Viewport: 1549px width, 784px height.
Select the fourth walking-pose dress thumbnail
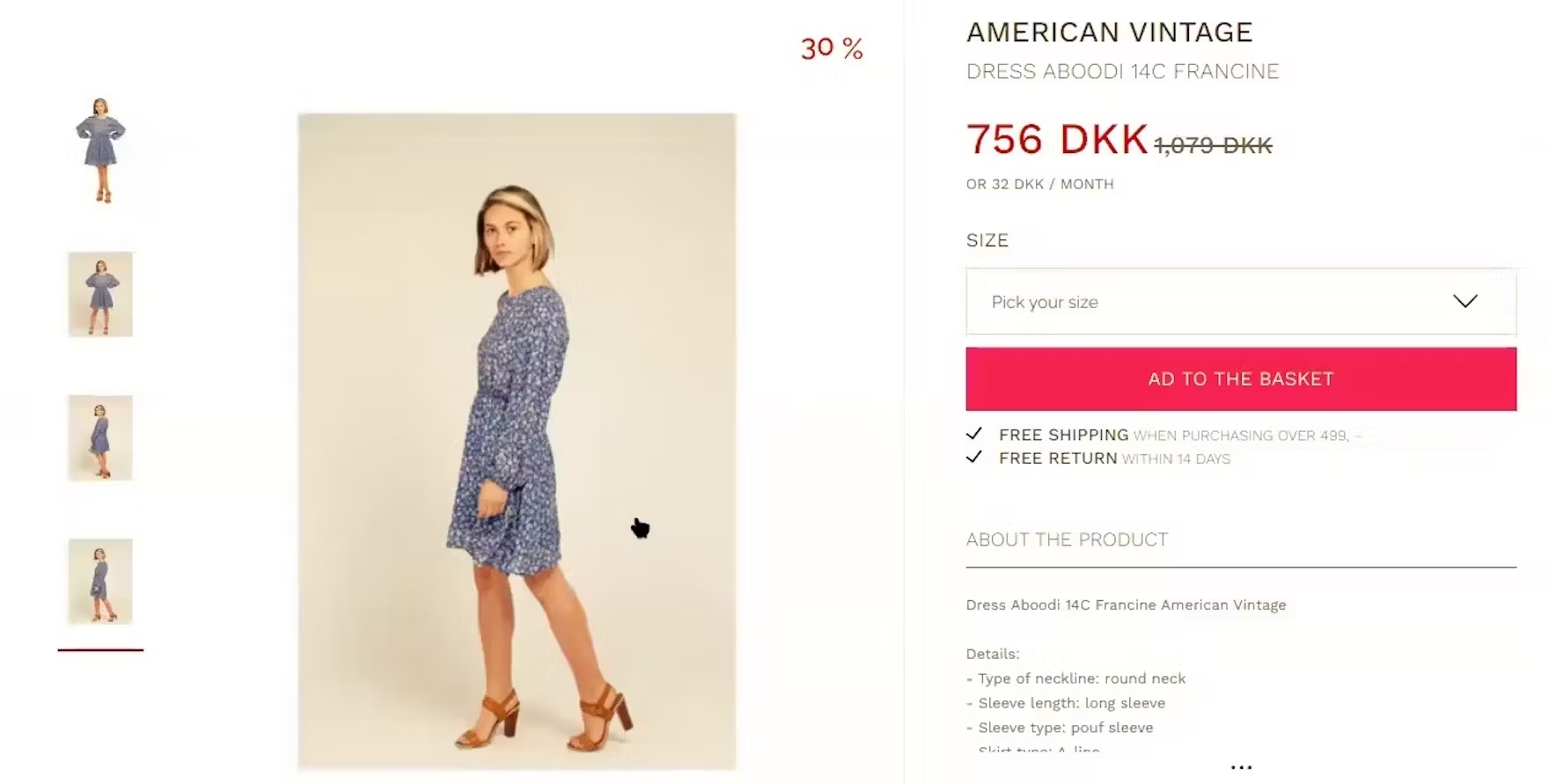tap(100, 582)
